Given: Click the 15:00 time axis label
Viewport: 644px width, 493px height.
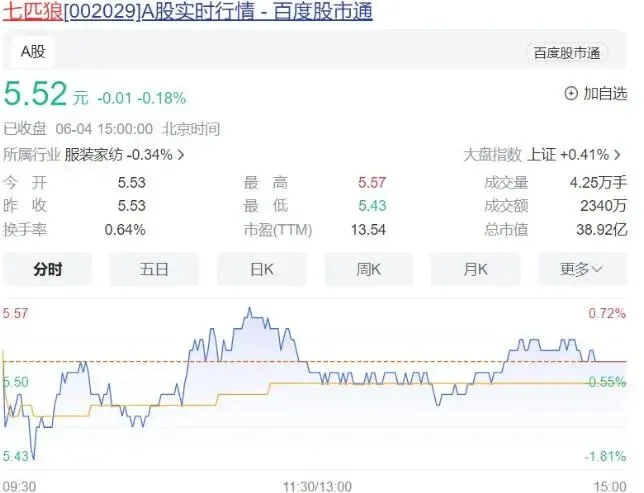Looking at the screenshot, I should click(610, 487).
